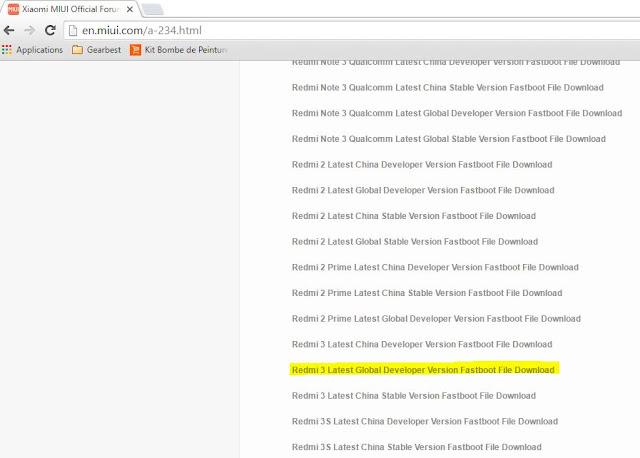Open Redmi Note 3 Qualcomm Latest China Stable Fastboot link
The height and width of the screenshot is (458, 640).
[448, 87]
